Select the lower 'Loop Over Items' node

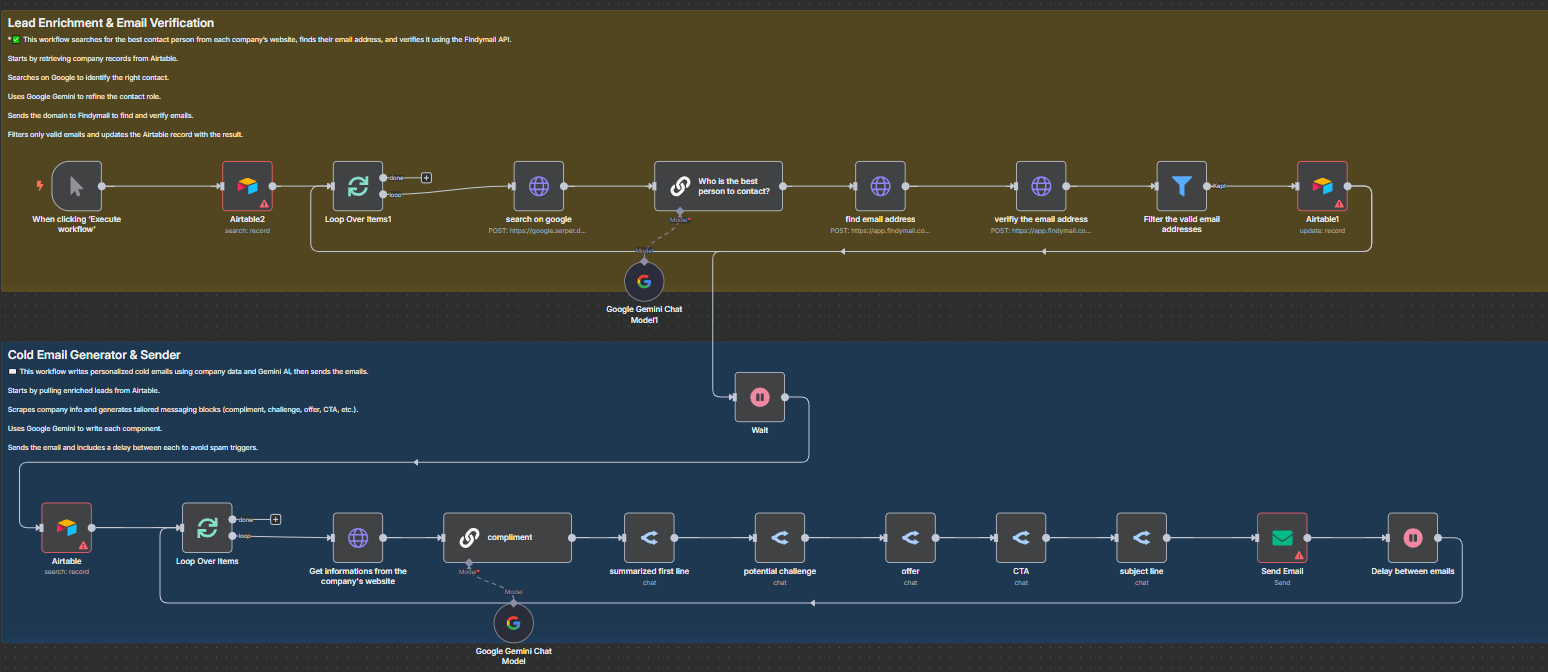[x=207, y=527]
